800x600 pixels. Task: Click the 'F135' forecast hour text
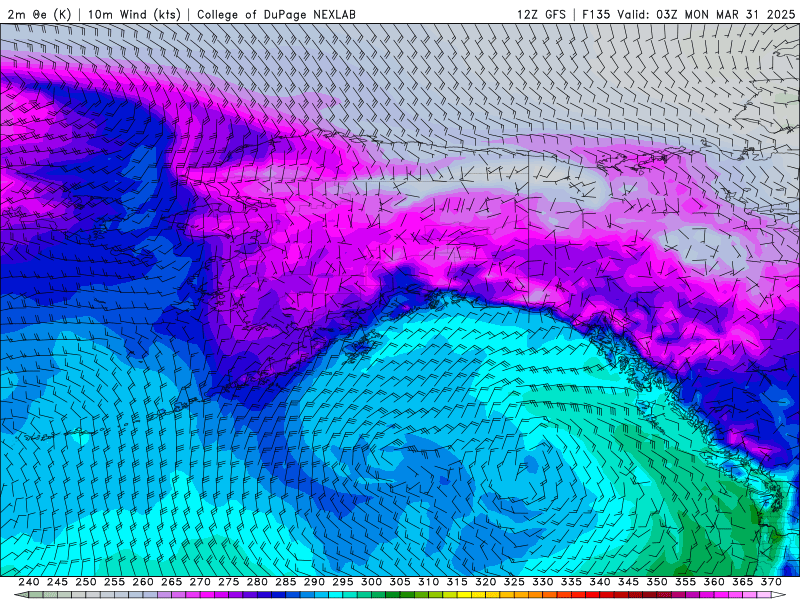click(x=596, y=14)
